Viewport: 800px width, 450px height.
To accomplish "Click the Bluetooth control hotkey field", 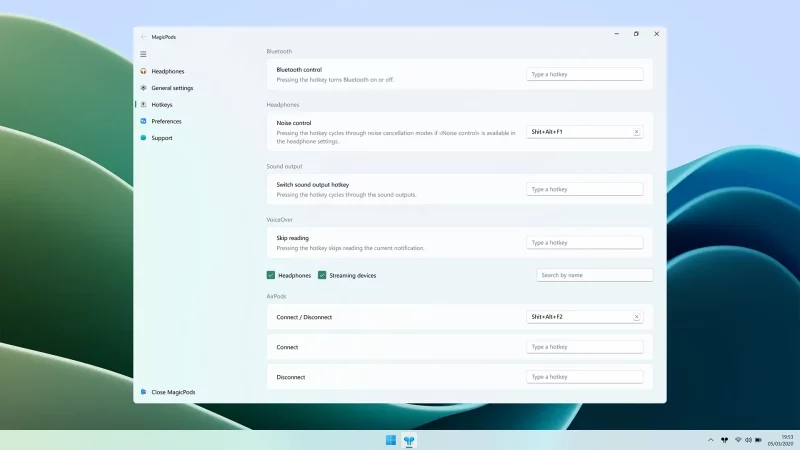I will (x=584, y=74).
